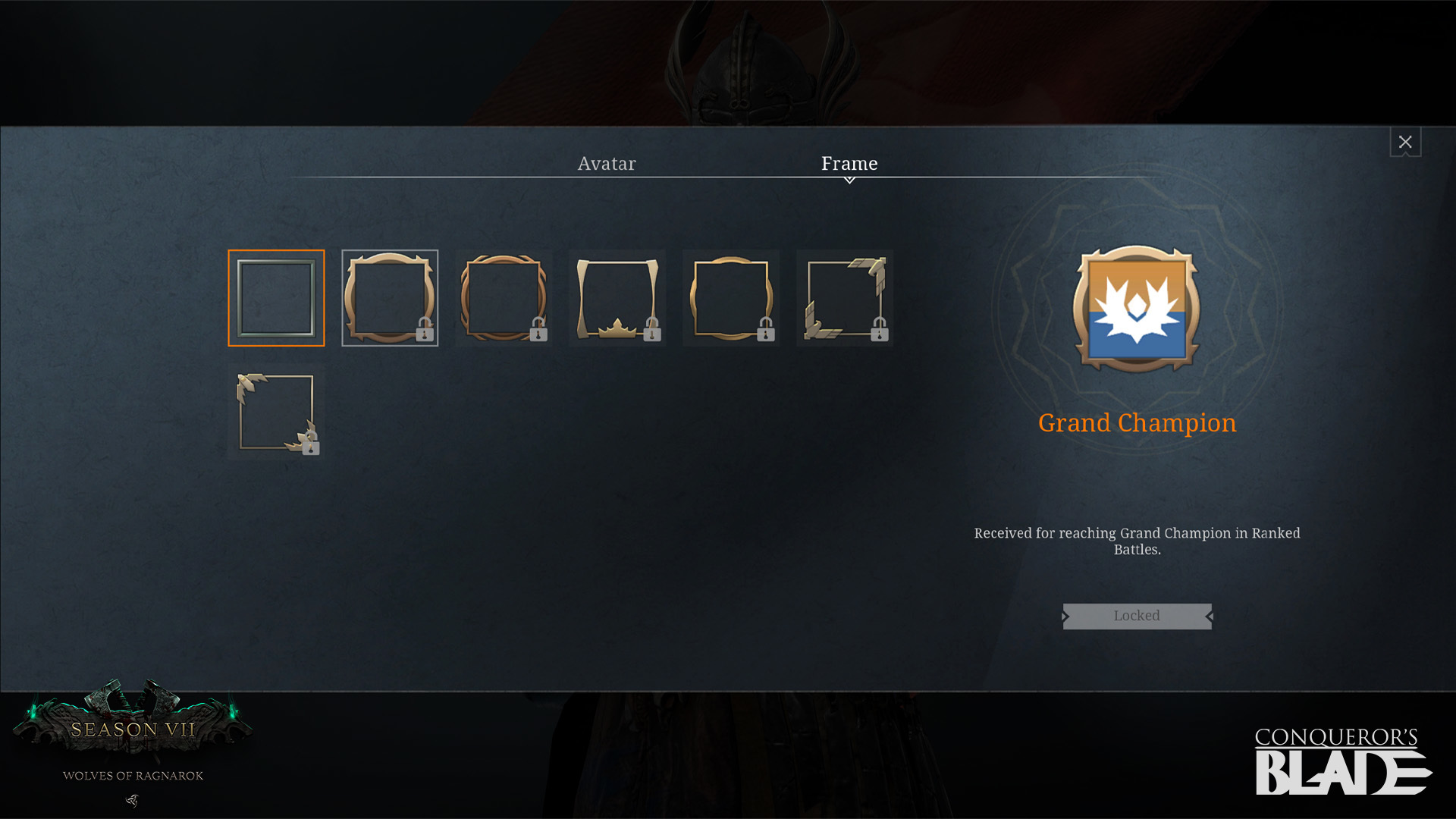Pick the frame with the gold crown at its bottom
Image resolution: width=1456 pixels, height=819 pixels.
[x=617, y=298]
